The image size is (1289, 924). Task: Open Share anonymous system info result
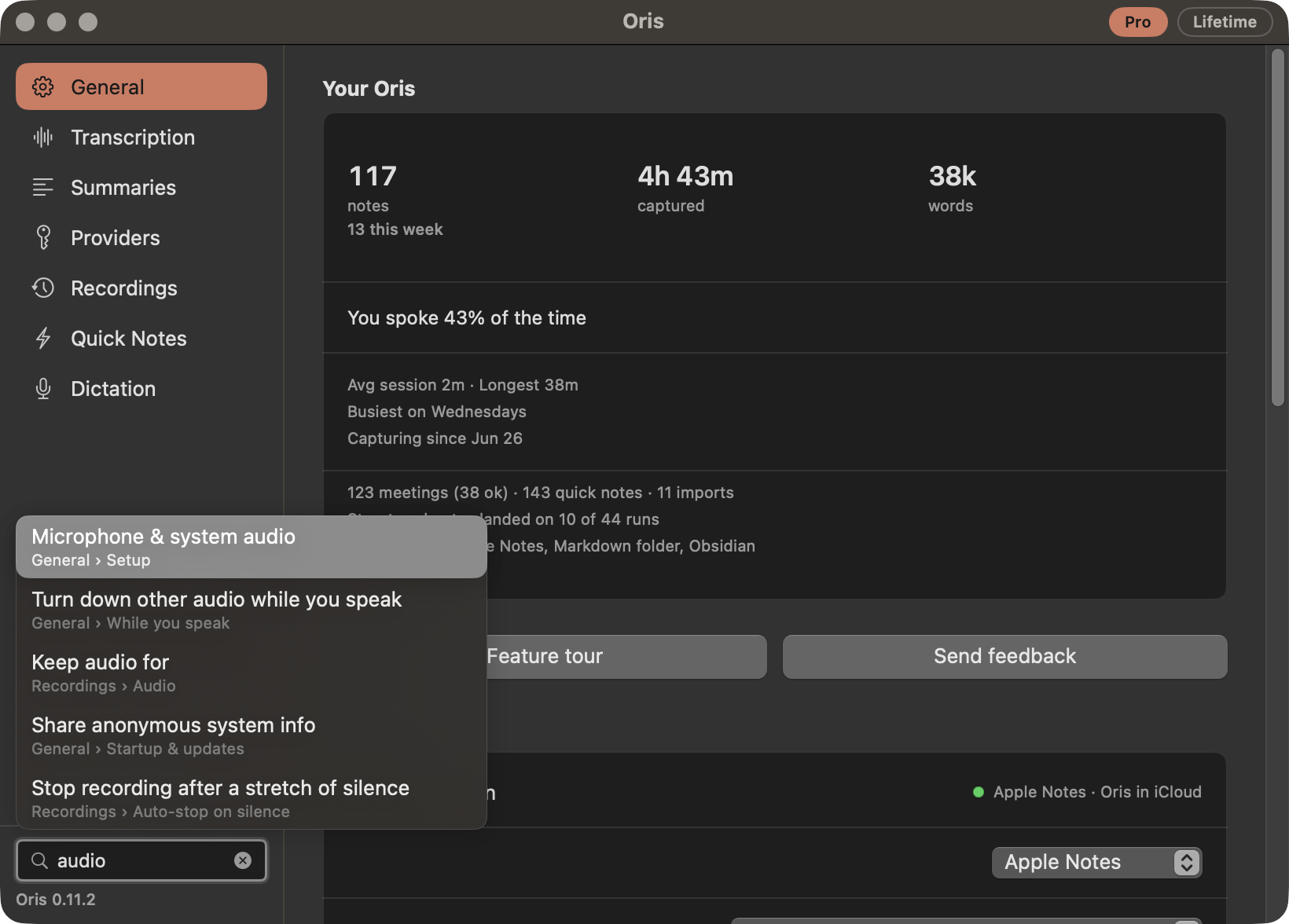[x=252, y=735]
